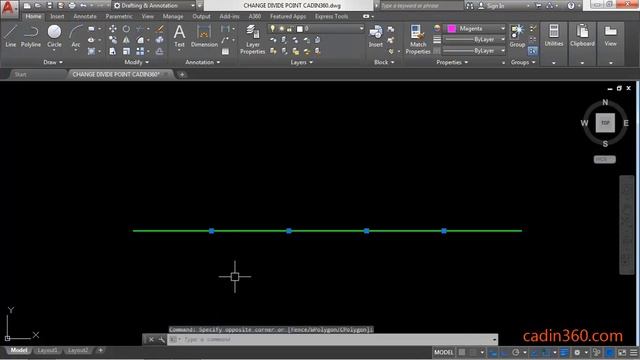The image size is (640, 360).
Task: Open the layer selection dropdown
Action: click(x=361, y=29)
